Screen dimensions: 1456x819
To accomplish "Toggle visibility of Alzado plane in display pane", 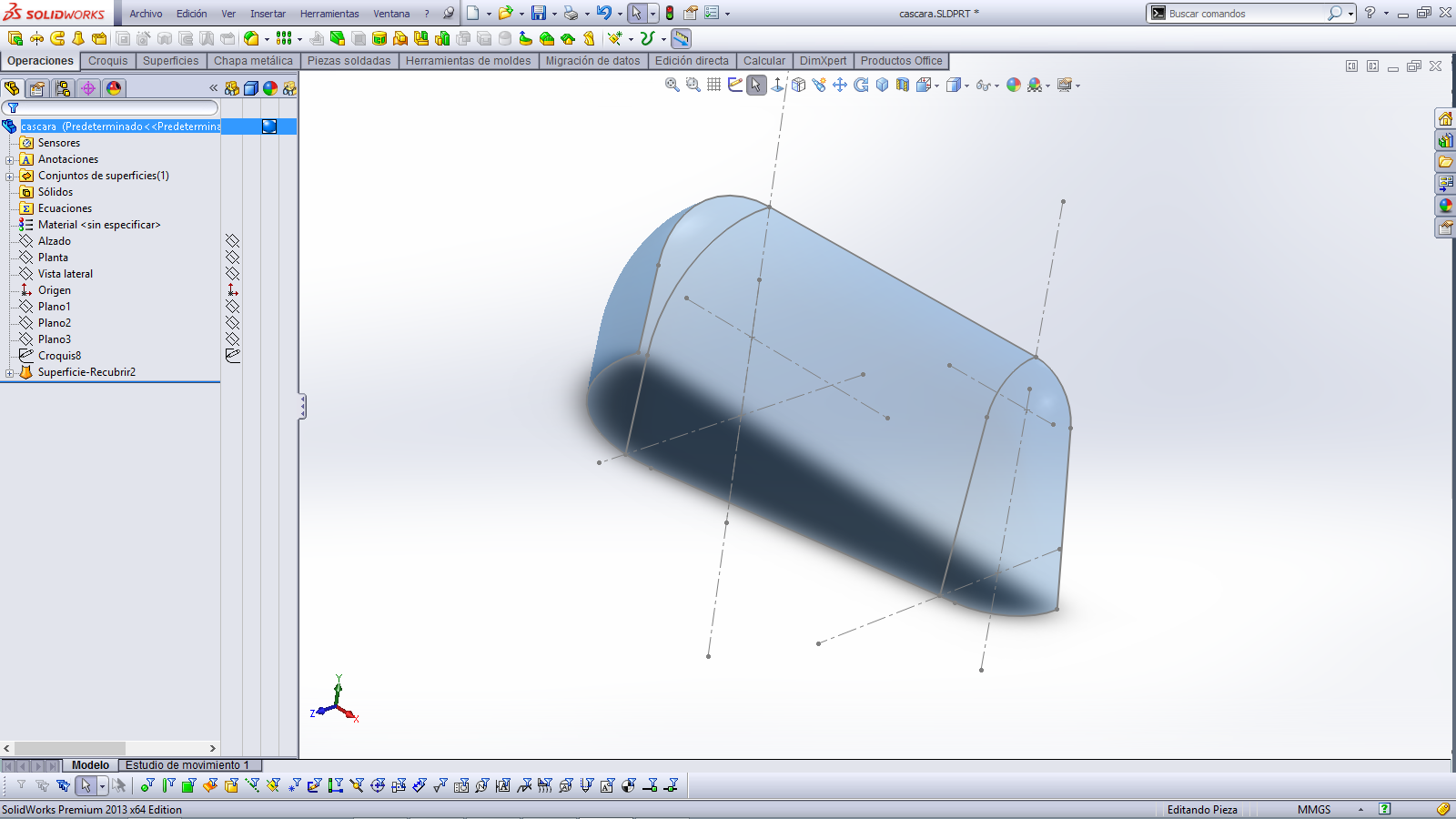I will [232, 241].
